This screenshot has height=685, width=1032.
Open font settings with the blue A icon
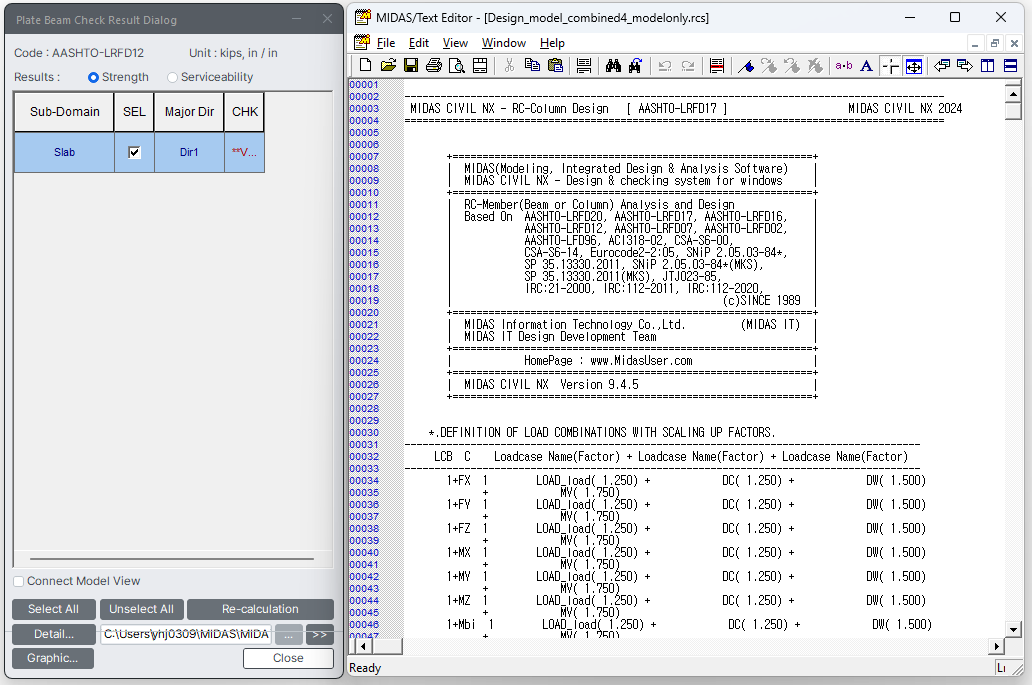click(x=867, y=65)
